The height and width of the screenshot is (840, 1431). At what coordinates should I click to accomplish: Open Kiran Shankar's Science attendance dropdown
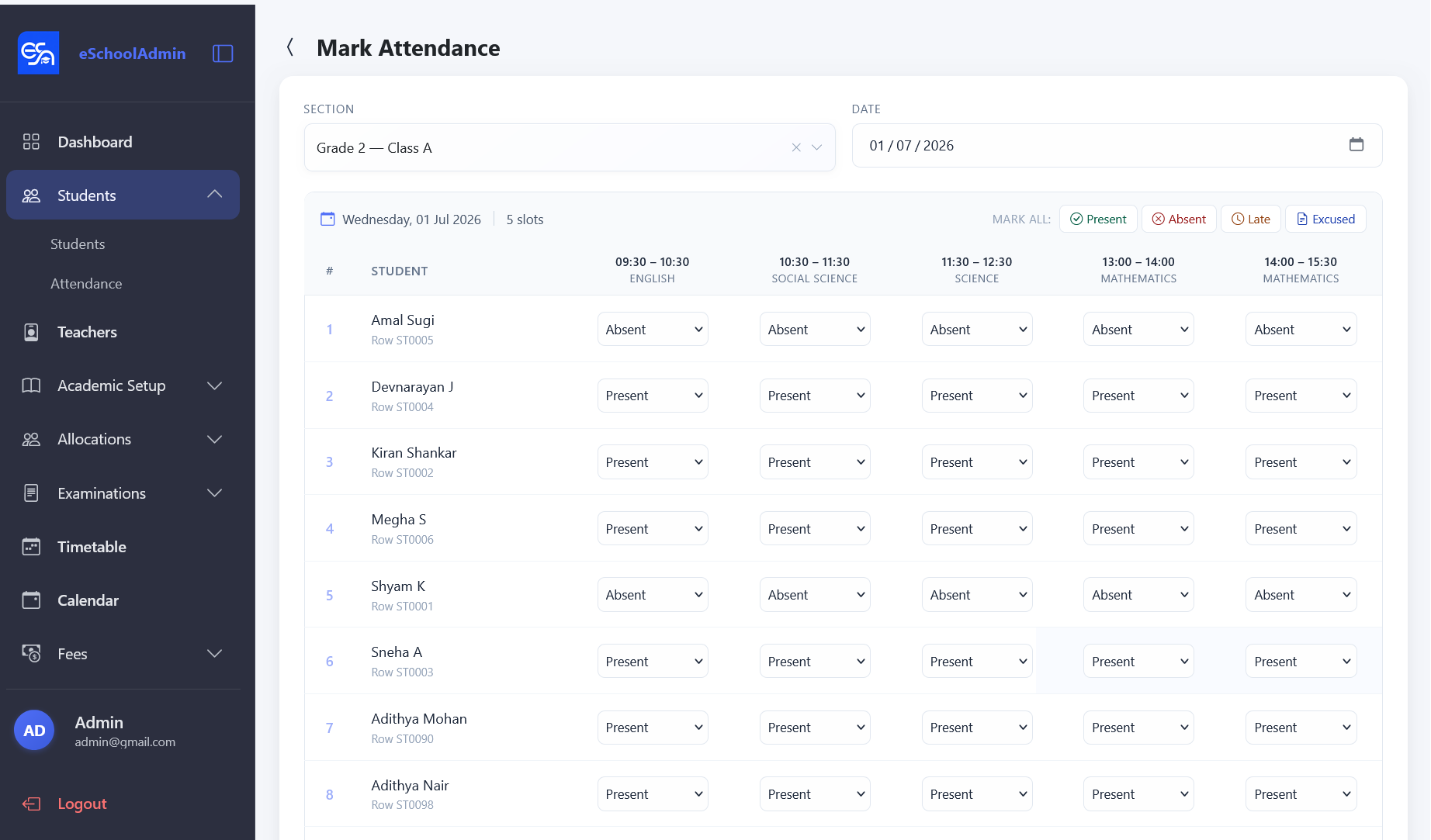click(x=977, y=462)
